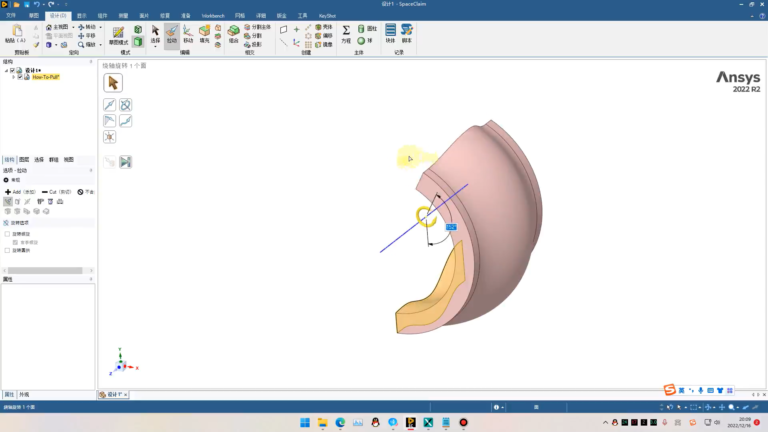Collapse the 设计1 tree node
The height and width of the screenshot is (432, 768).
[x=6, y=70]
